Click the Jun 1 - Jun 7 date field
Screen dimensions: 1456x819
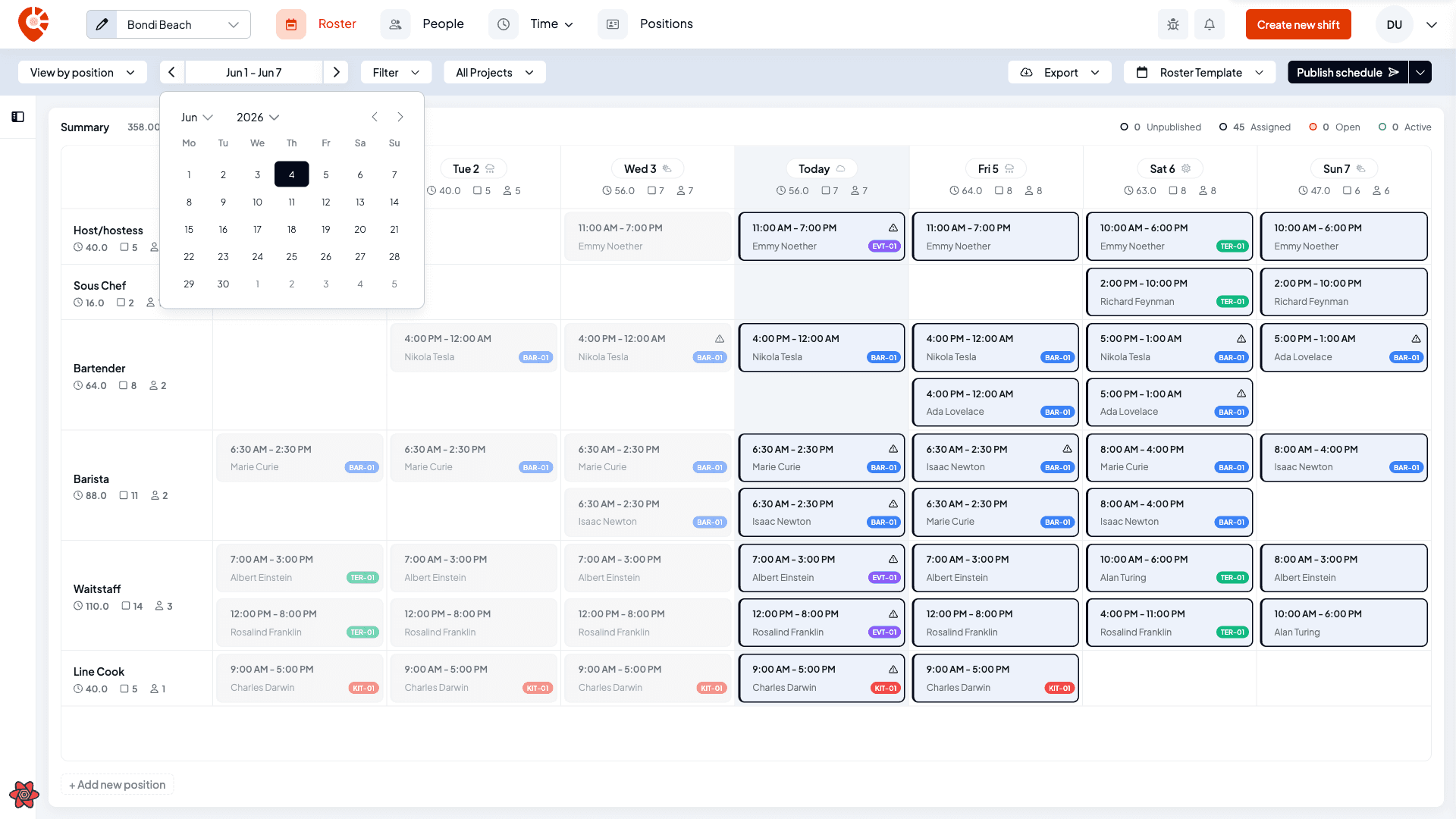[x=254, y=72]
